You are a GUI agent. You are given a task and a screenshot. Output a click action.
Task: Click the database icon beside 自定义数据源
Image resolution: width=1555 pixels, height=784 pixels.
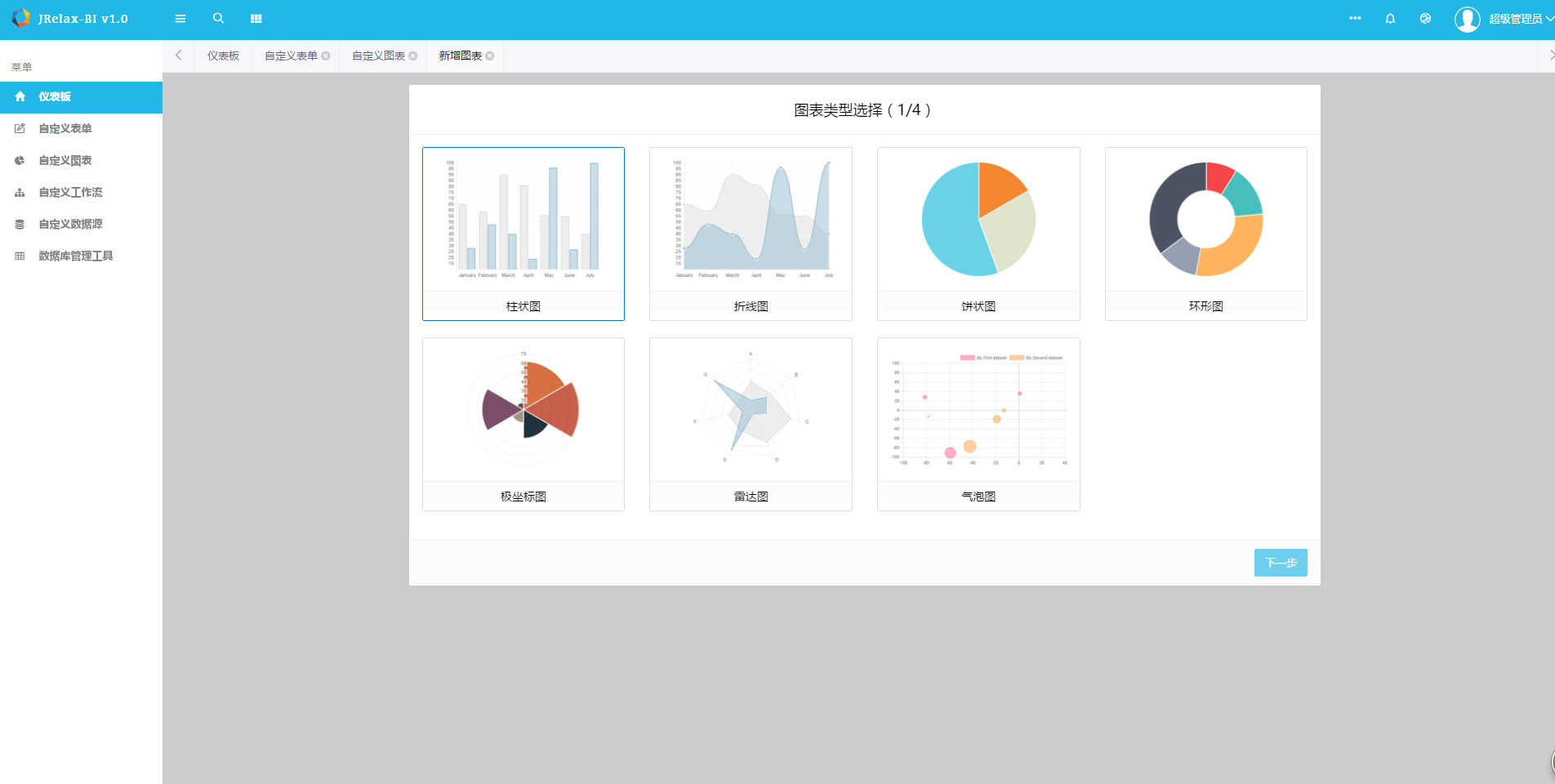coord(20,224)
